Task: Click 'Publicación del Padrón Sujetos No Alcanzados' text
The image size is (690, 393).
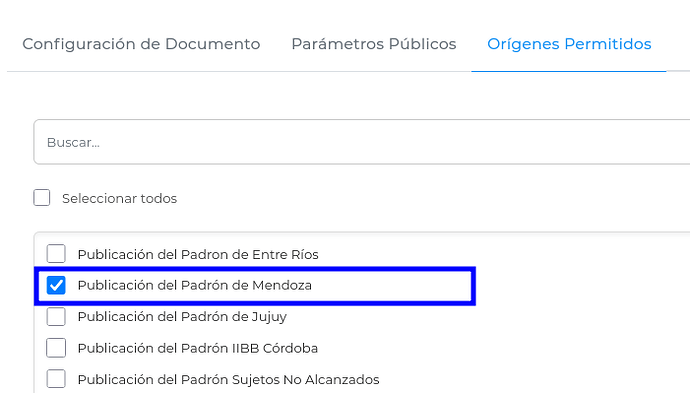Action: tap(228, 379)
